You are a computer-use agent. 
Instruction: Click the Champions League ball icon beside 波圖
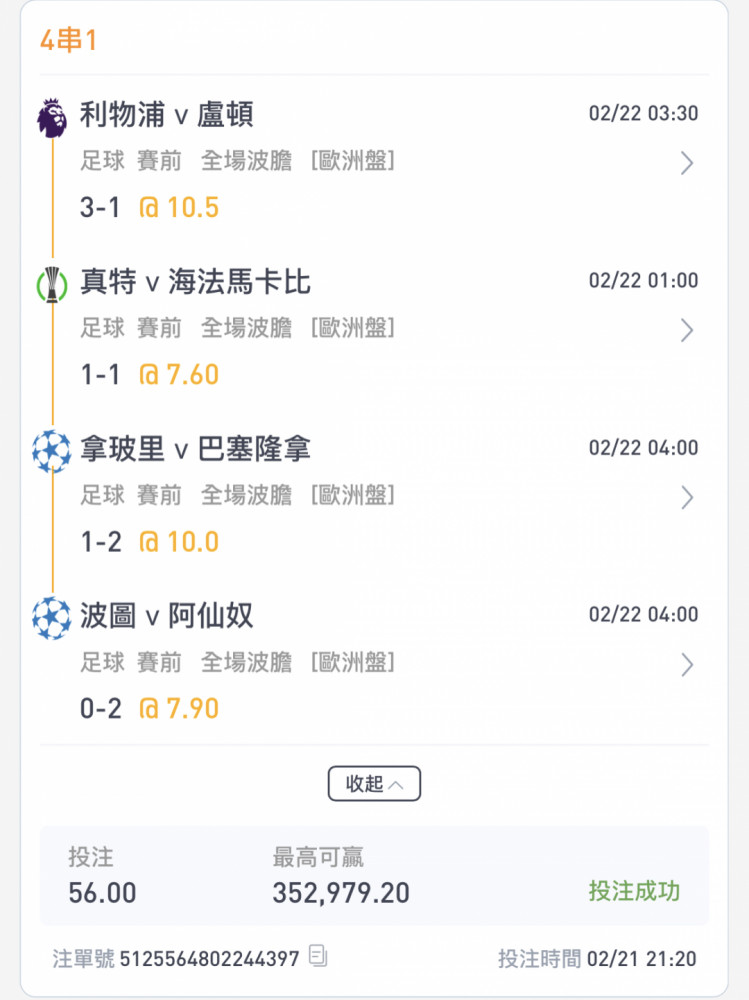[52, 618]
